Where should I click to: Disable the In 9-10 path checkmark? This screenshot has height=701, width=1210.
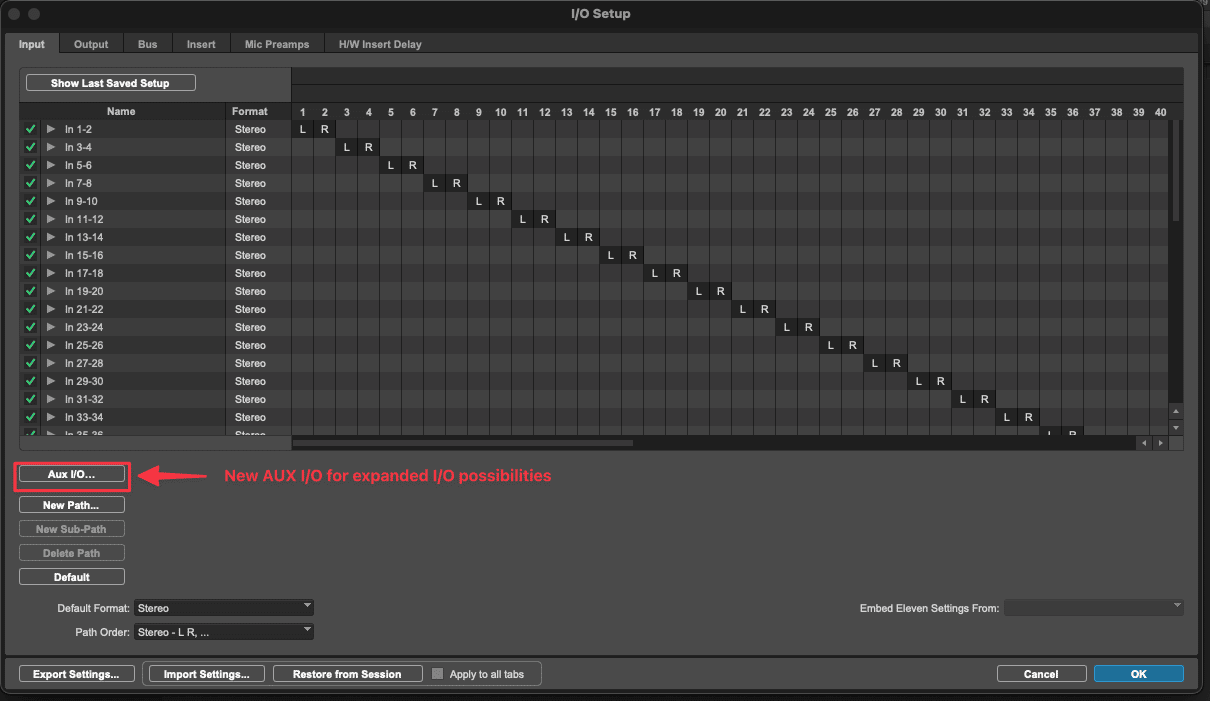[x=30, y=201]
